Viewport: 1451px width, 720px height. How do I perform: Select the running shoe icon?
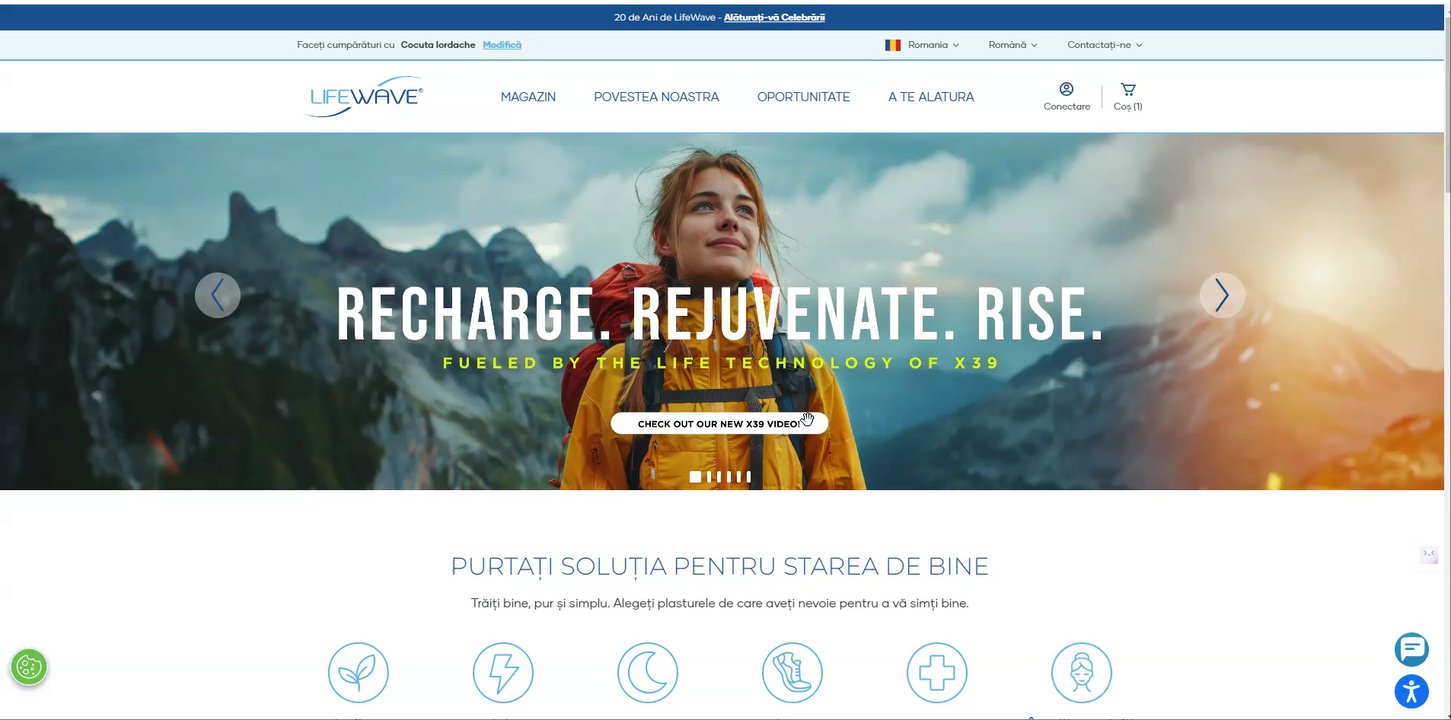point(792,672)
